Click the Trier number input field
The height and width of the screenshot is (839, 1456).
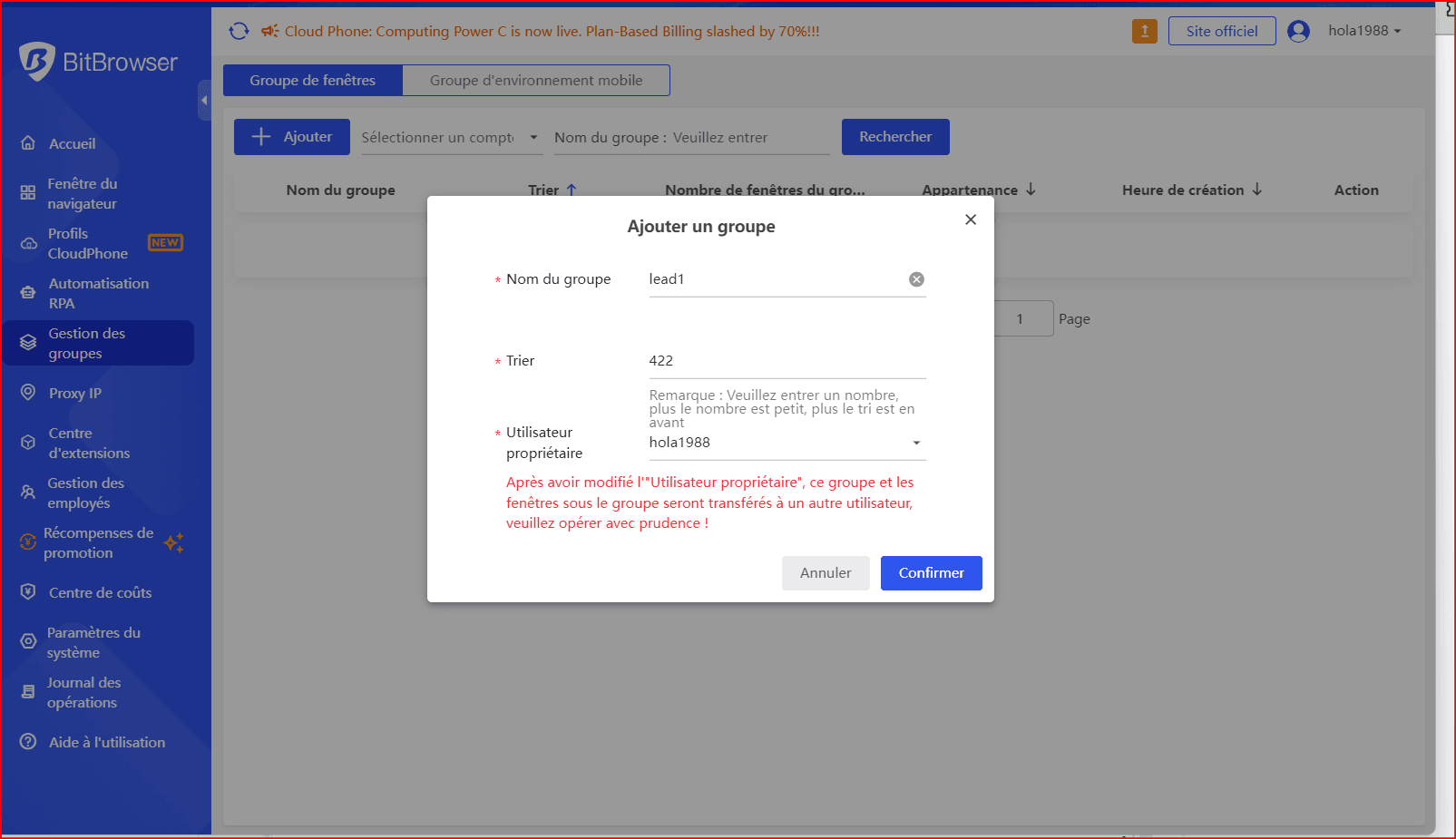pyautogui.click(x=786, y=361)
